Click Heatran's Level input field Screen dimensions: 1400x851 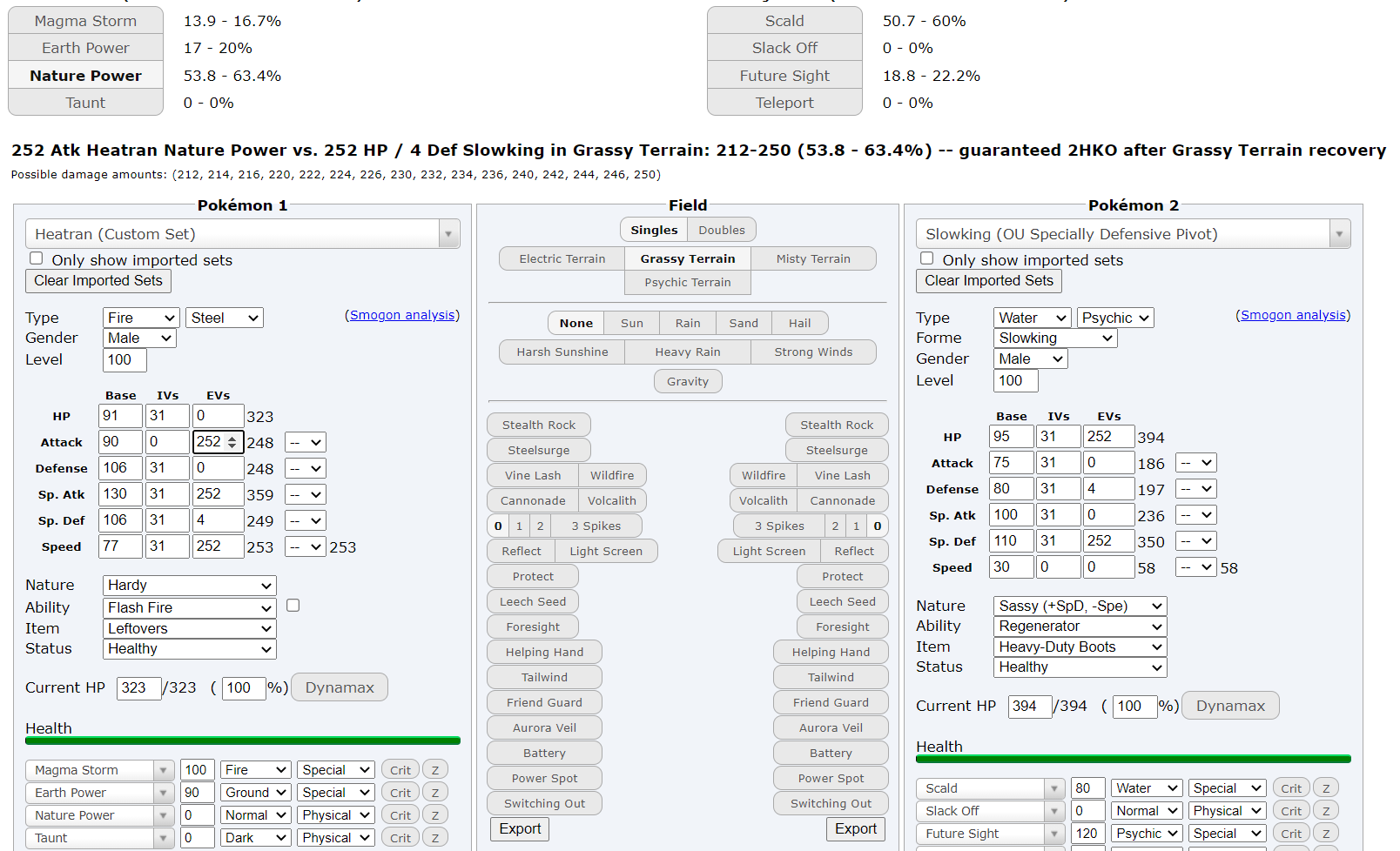(125, 360)
